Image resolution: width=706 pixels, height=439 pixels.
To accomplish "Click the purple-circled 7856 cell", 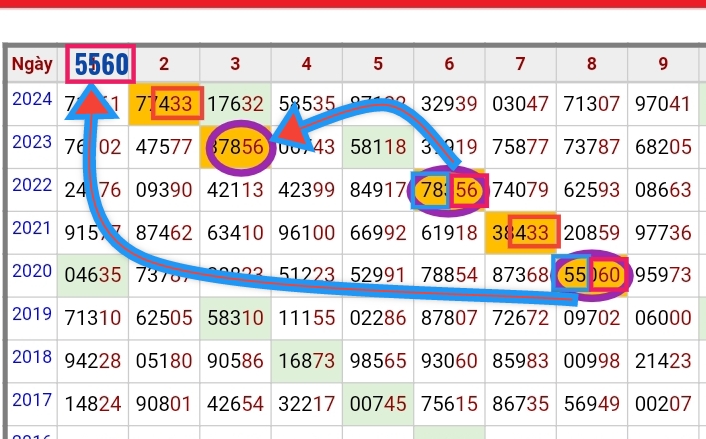I will pos(237,147).
